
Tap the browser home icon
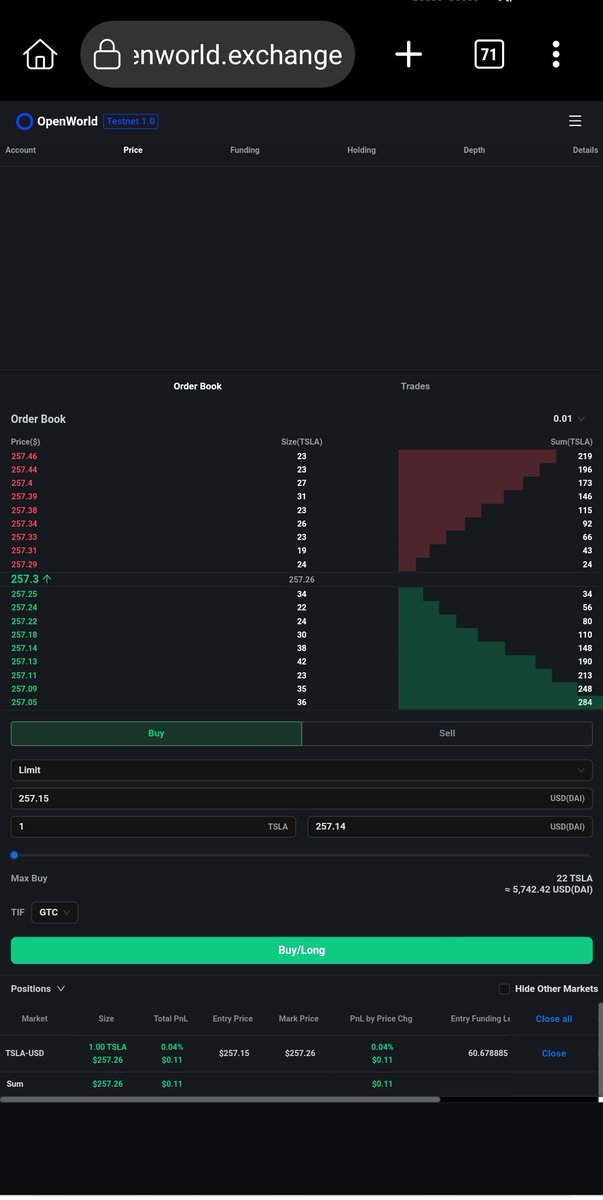tap(39, 55)
